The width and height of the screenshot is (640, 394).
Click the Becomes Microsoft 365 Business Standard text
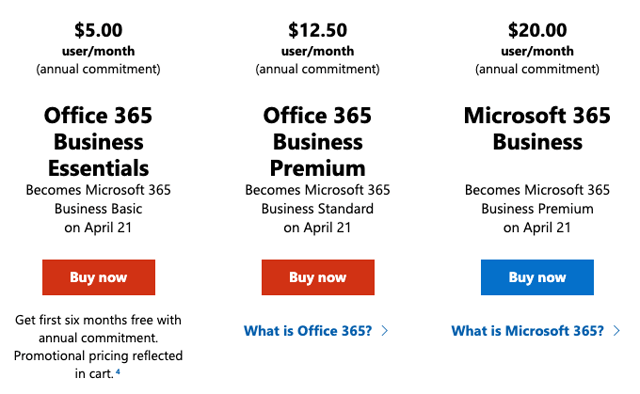click(x=318, y=209)
